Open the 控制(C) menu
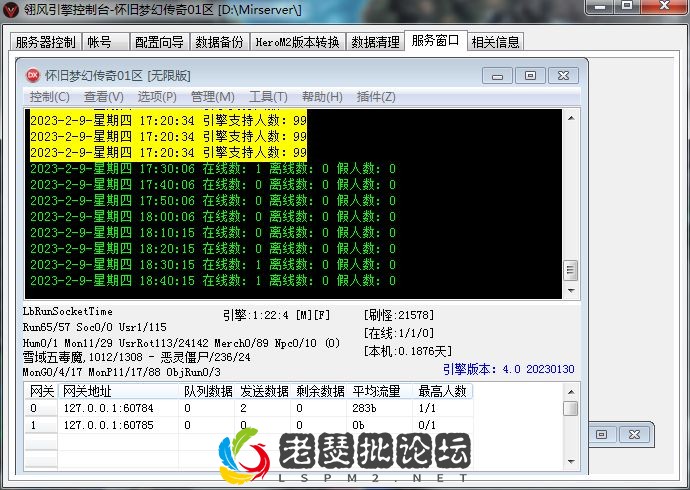Viewport: 690px width, 490px height. (x=49, y=97)
